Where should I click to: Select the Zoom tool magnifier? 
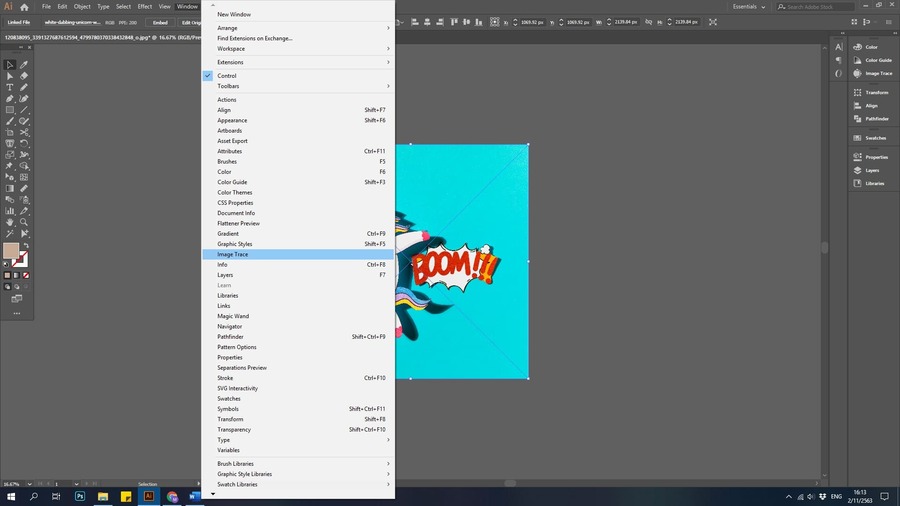pos(24,222)
